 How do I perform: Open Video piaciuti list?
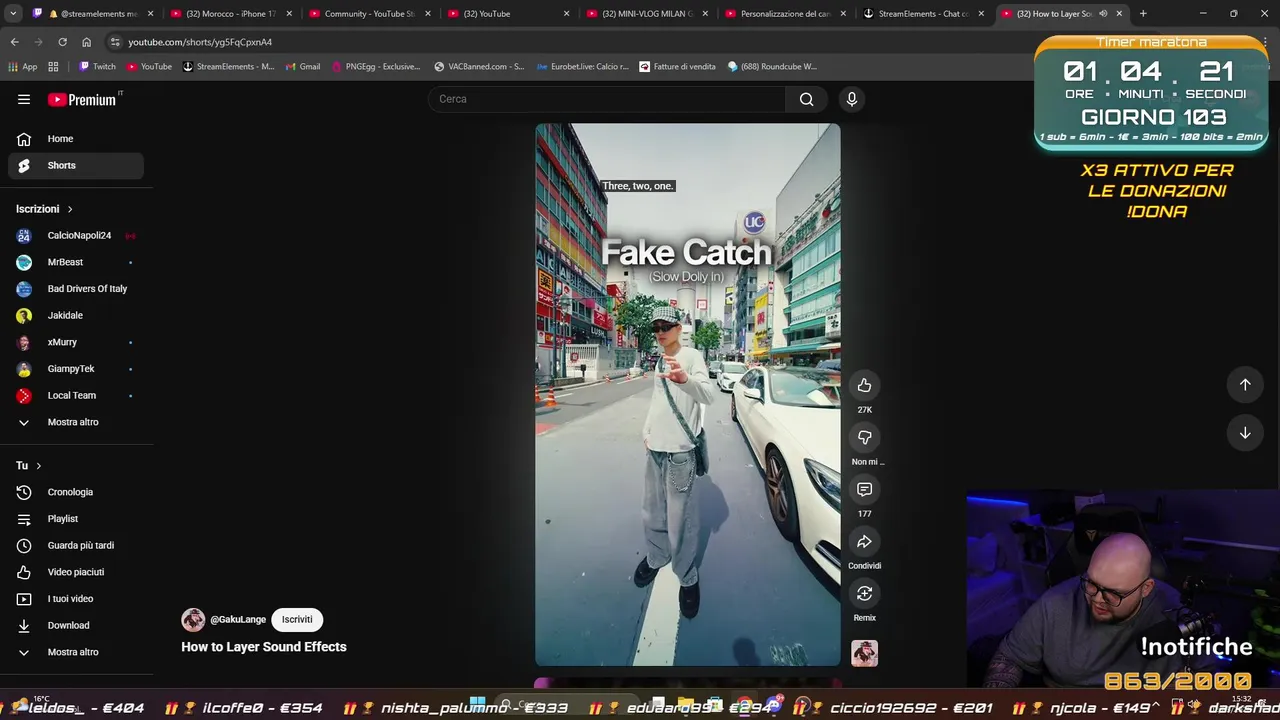pyautogui.click(x=76, y=572)
